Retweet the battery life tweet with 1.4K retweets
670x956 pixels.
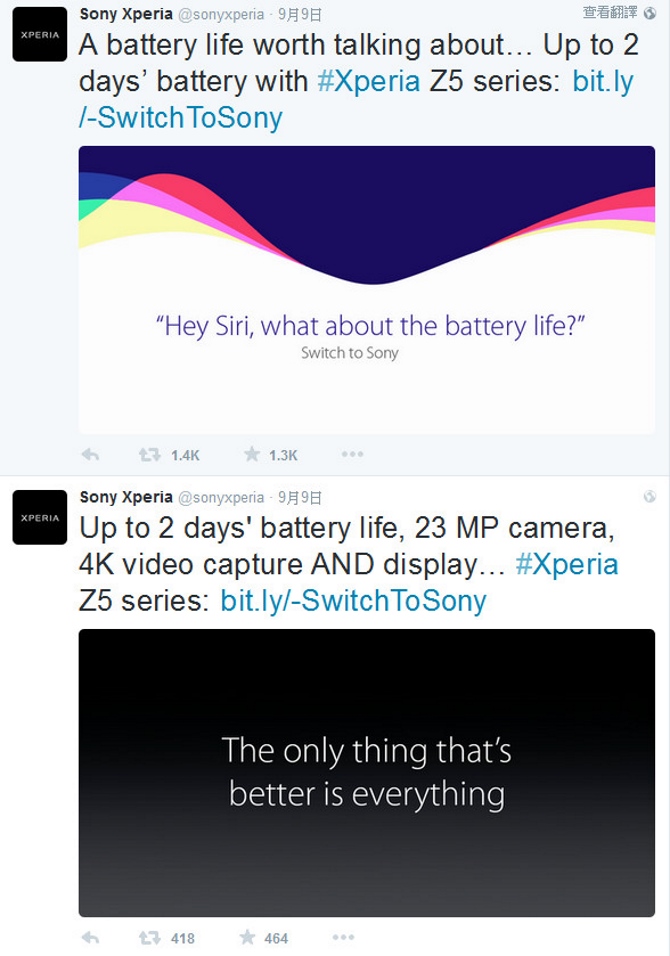coord(150,455)
